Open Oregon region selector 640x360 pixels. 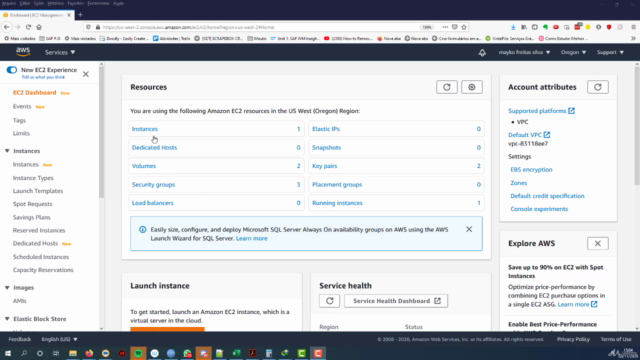(x=573, y=52)
